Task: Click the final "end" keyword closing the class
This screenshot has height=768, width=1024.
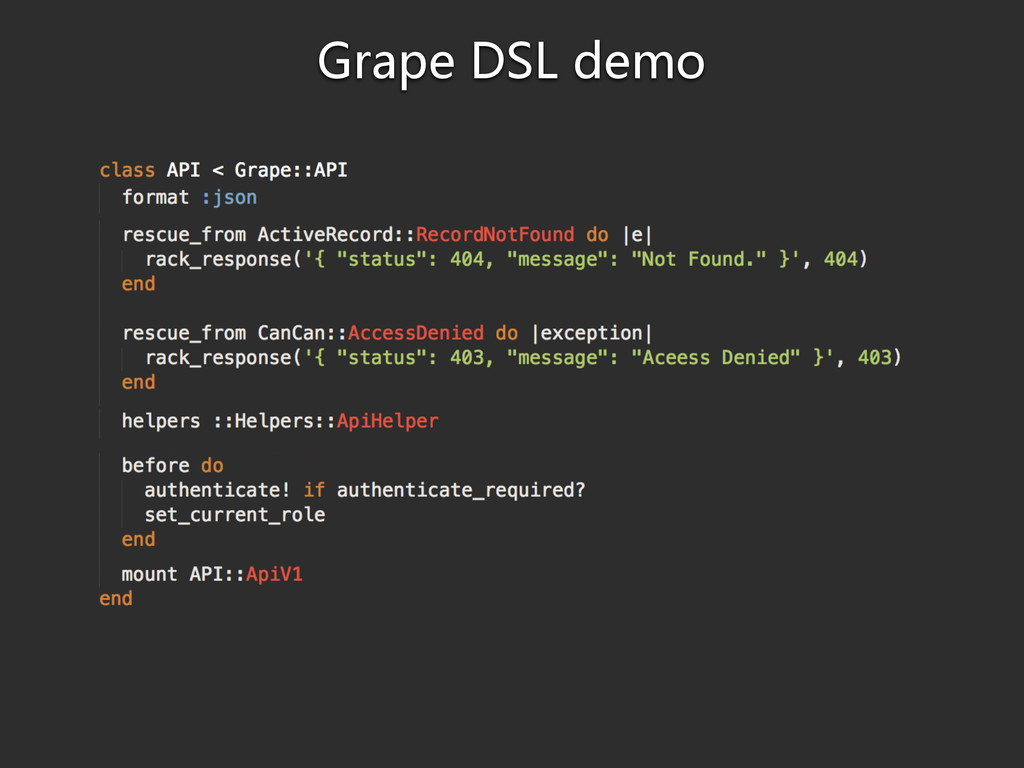Action: pyautogui.click(x=116, y=599)
